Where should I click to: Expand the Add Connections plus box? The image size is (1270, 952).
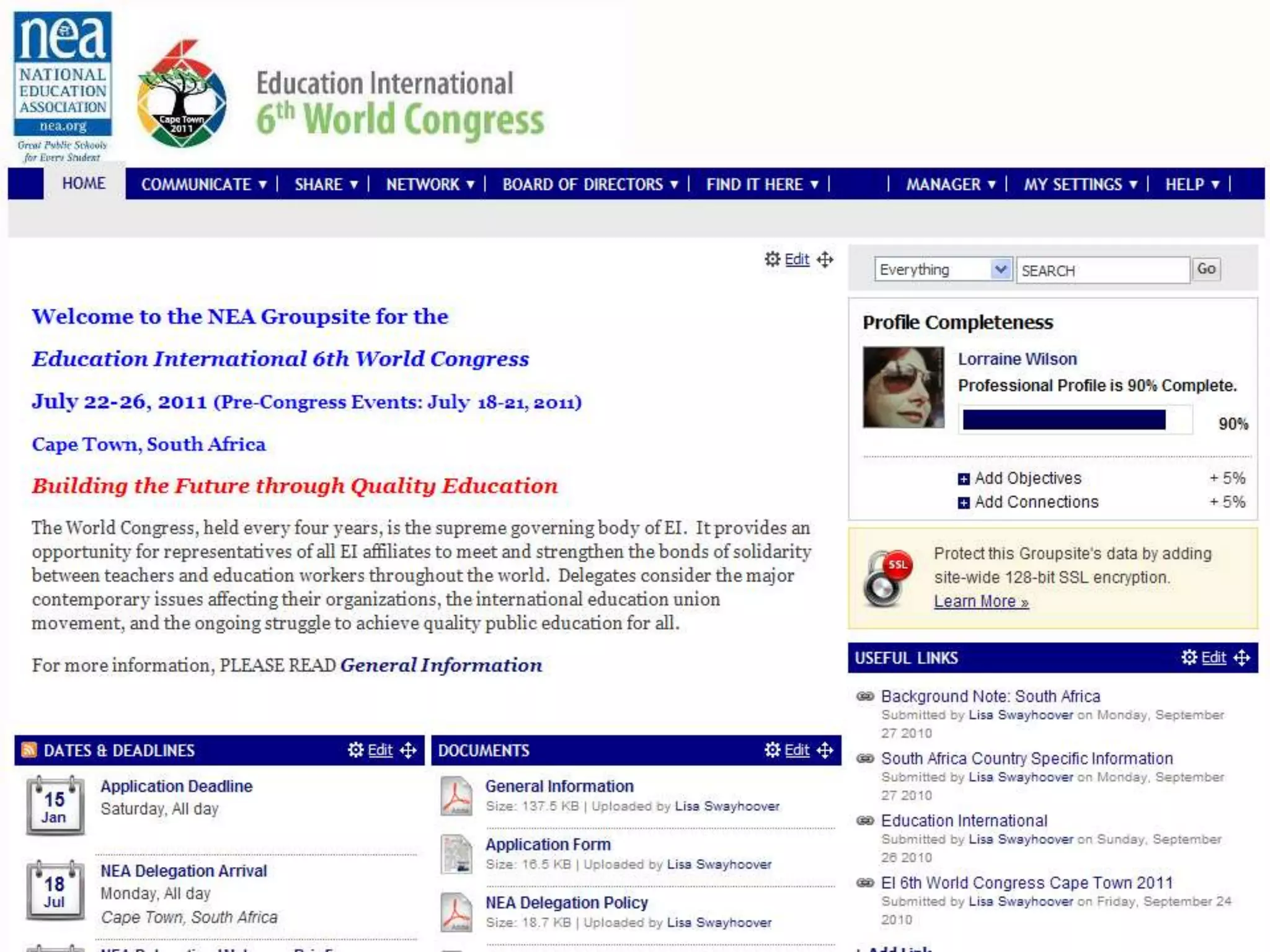click(964, 503)
